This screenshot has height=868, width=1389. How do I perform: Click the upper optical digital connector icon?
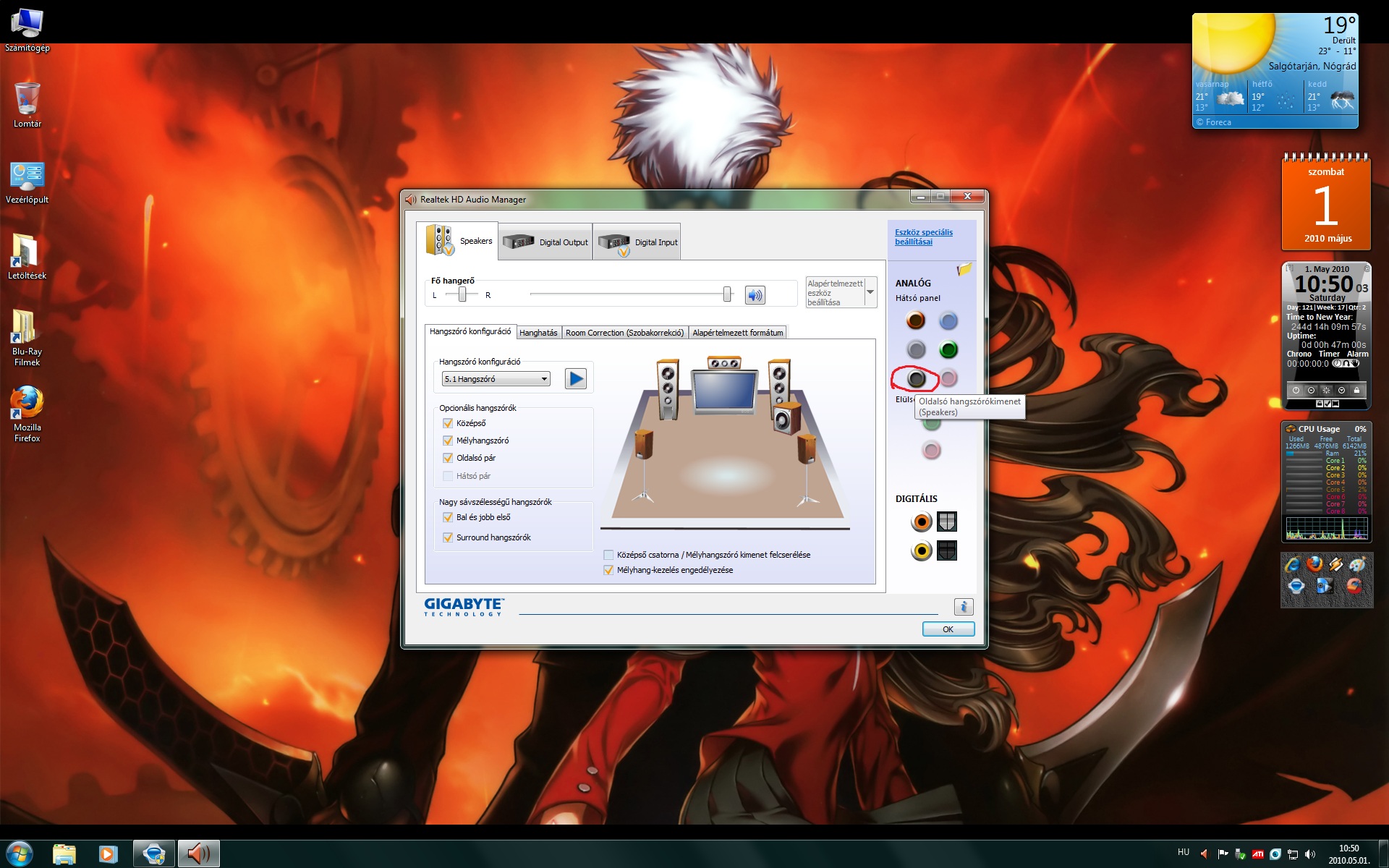click(x=947, y=522)
